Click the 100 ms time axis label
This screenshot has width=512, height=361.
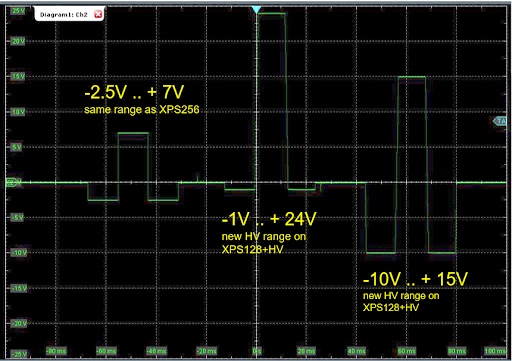click(x=495, y=351)
